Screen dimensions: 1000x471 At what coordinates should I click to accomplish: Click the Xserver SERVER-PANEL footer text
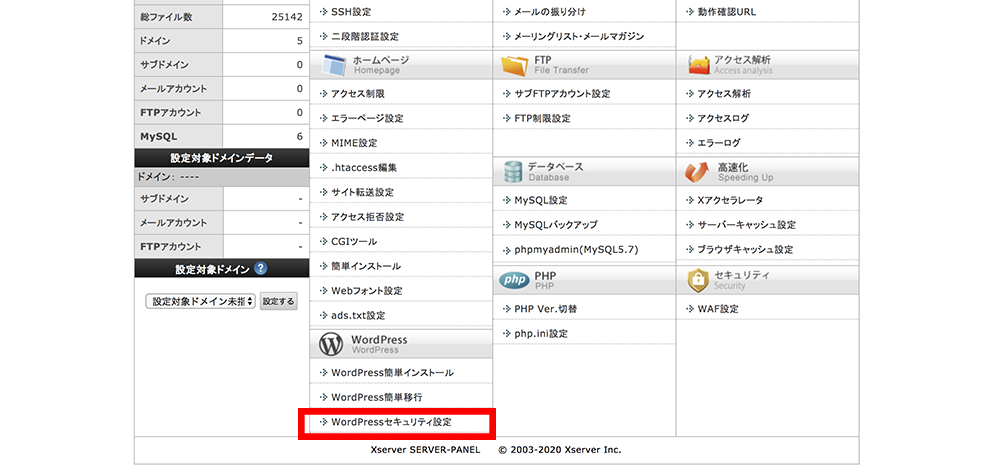pyautogui.click(x=424, y=450)
